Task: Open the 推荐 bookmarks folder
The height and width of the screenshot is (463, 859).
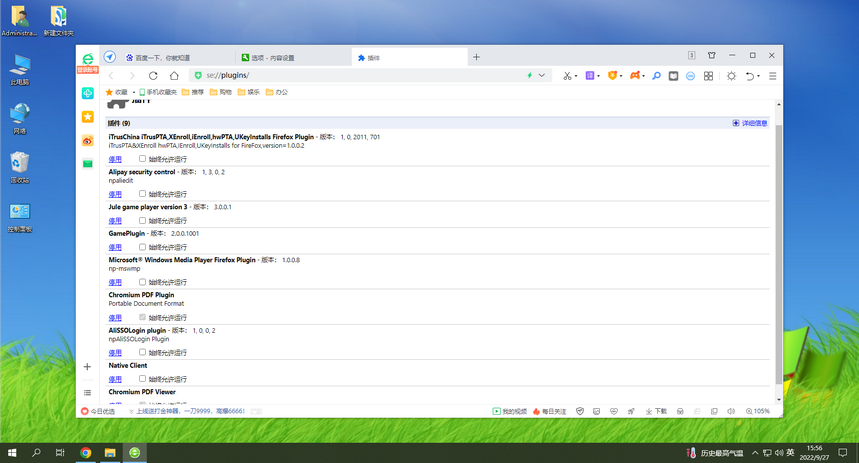Action: tap(193, 92)
